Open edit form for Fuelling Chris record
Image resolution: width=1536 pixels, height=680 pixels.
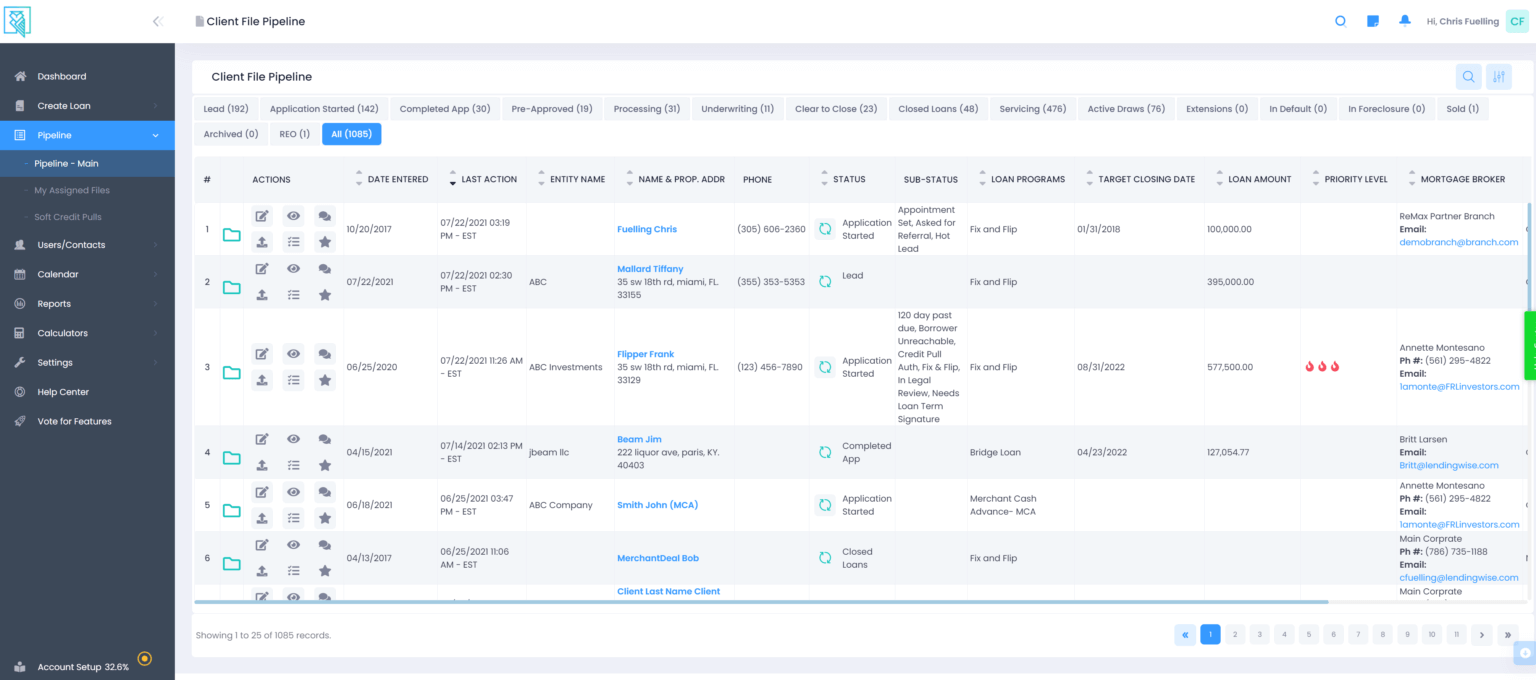(262, 215)
